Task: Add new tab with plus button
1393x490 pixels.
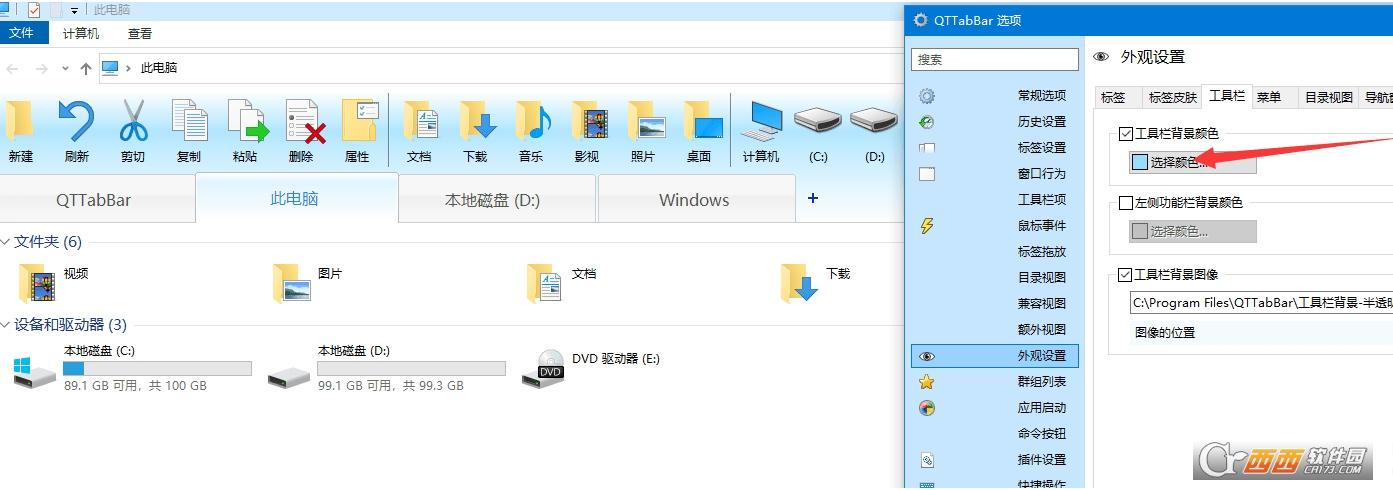Action: (812, 198)
